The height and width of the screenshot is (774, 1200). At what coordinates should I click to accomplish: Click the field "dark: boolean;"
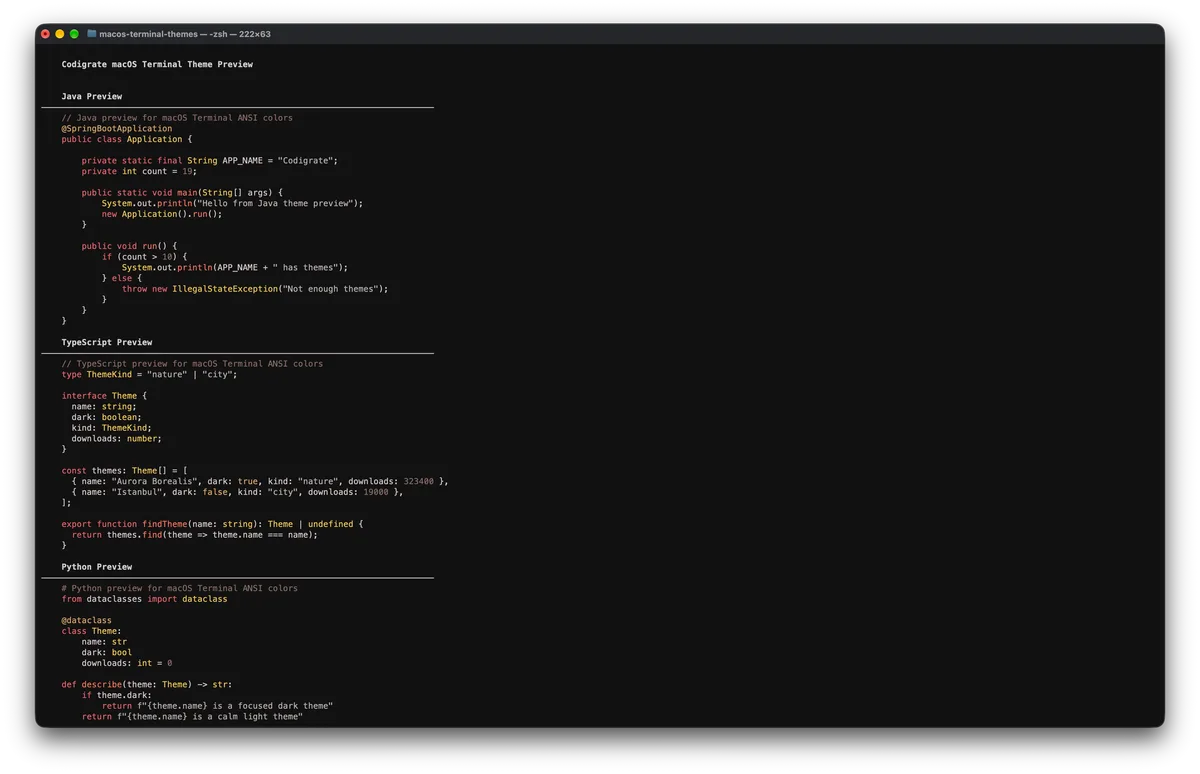(x=107, y=417)
